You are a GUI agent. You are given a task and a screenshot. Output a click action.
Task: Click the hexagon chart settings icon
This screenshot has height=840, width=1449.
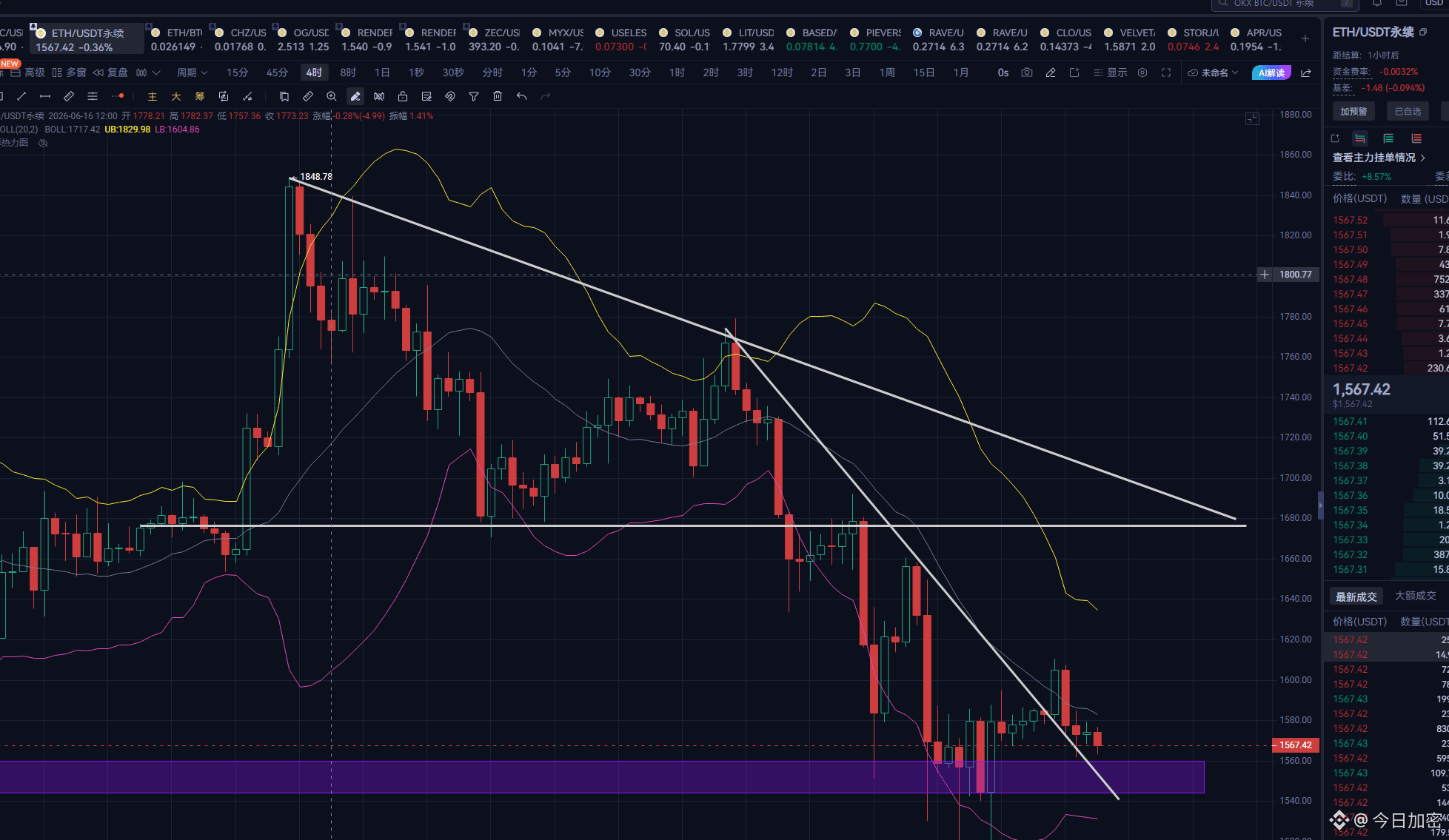point(1142,73)
